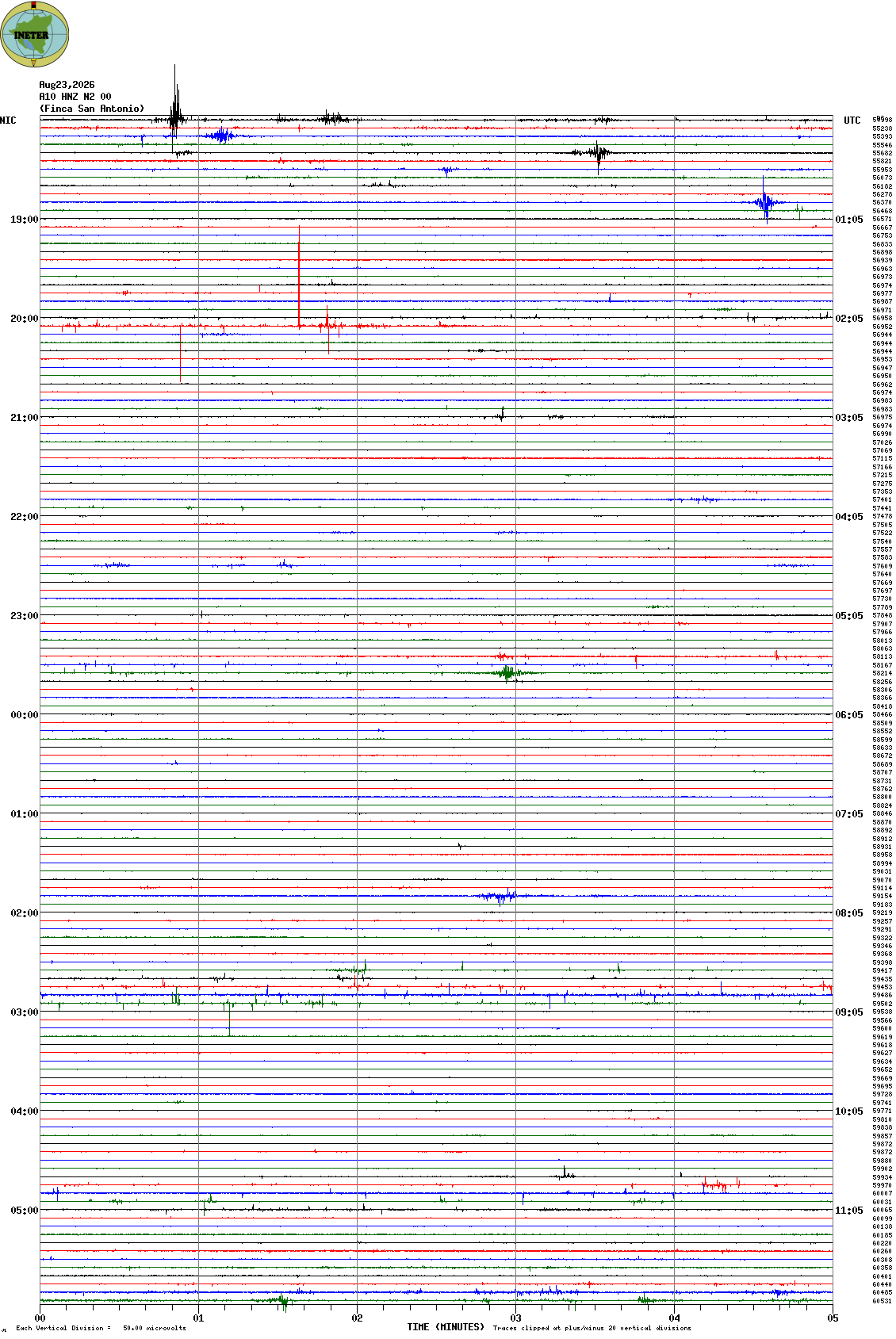Click the 02:05 UTC time label
896x1339 pixels.
(849, 319)
